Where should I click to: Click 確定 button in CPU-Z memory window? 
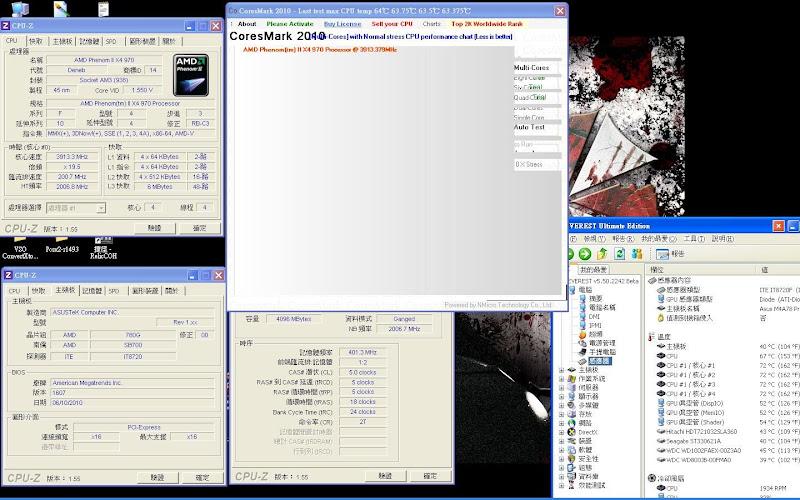tap(430, 476)
